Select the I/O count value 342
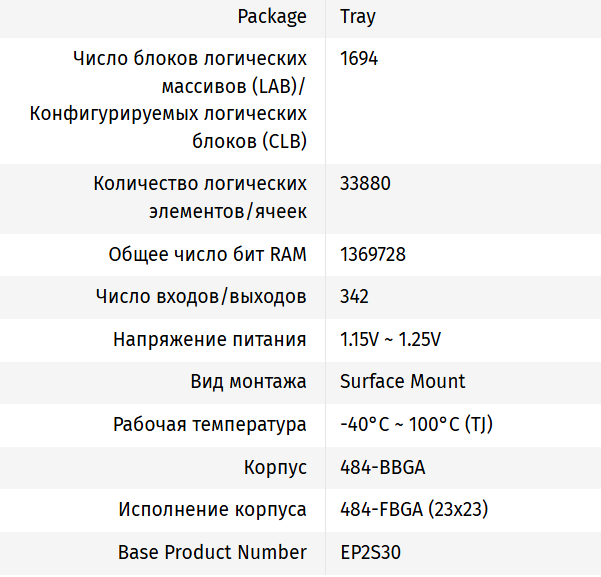Viewport: 601px width, 577px height. 354,297
